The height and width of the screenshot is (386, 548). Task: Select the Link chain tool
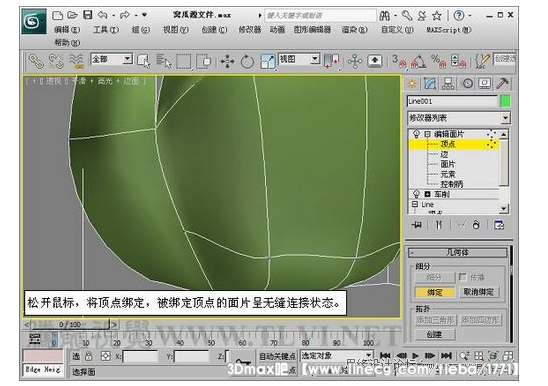(x=36, y=61)
